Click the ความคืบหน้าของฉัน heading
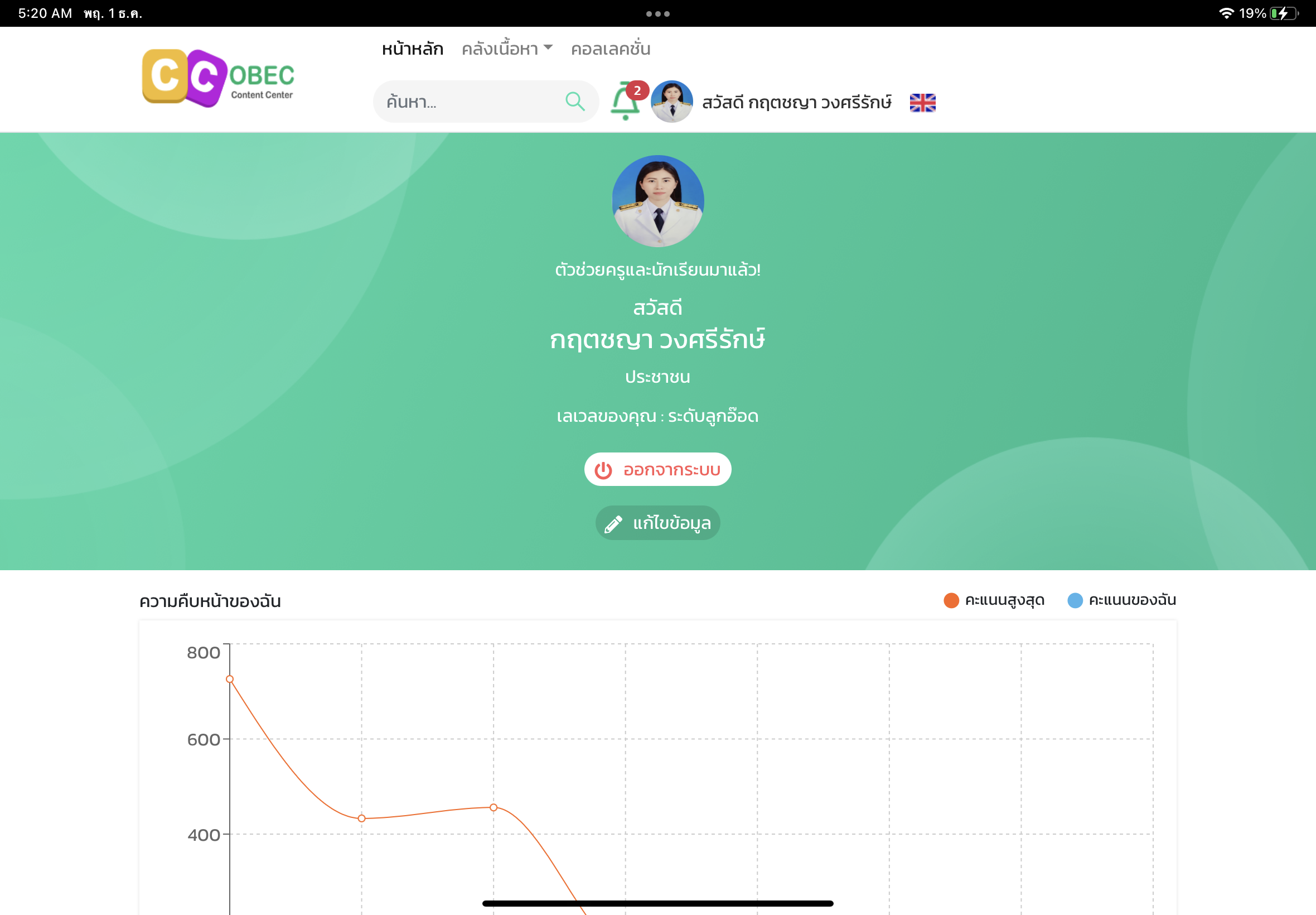The image size is (1316, 915). pos(210,601)
